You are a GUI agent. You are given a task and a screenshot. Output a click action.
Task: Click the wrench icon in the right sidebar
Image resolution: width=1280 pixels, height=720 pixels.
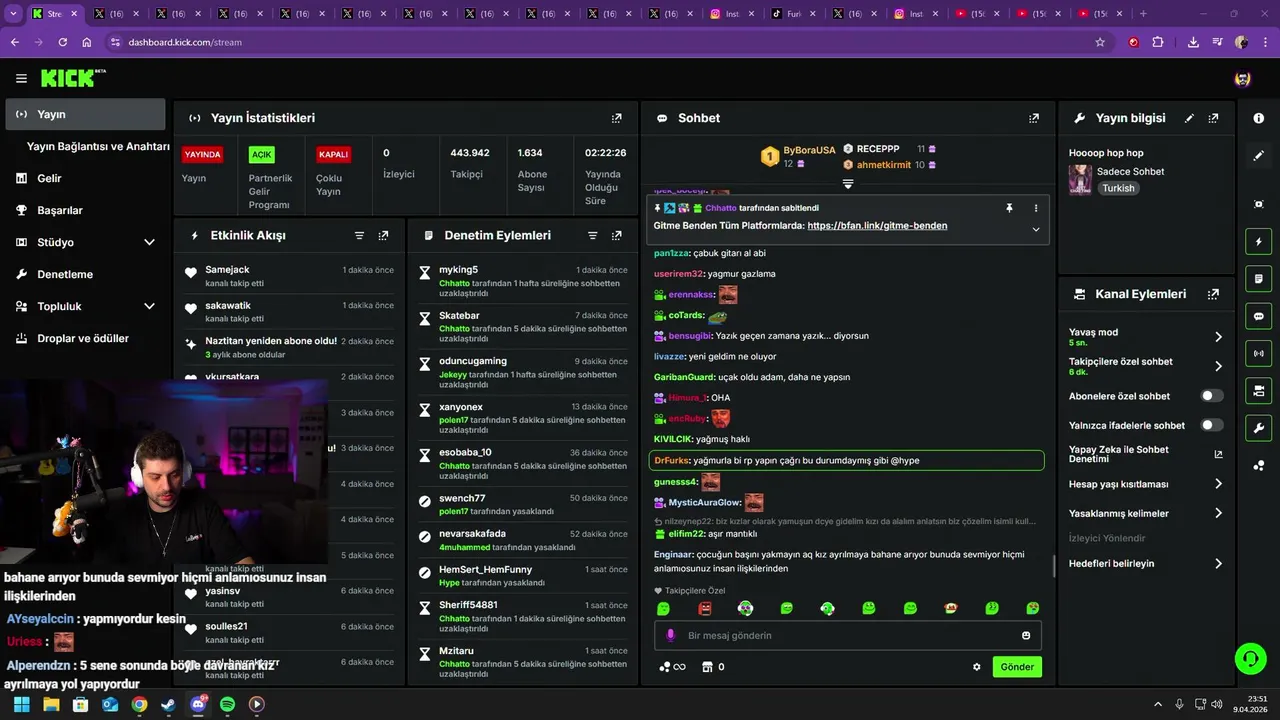click(x=1258, y=428)
